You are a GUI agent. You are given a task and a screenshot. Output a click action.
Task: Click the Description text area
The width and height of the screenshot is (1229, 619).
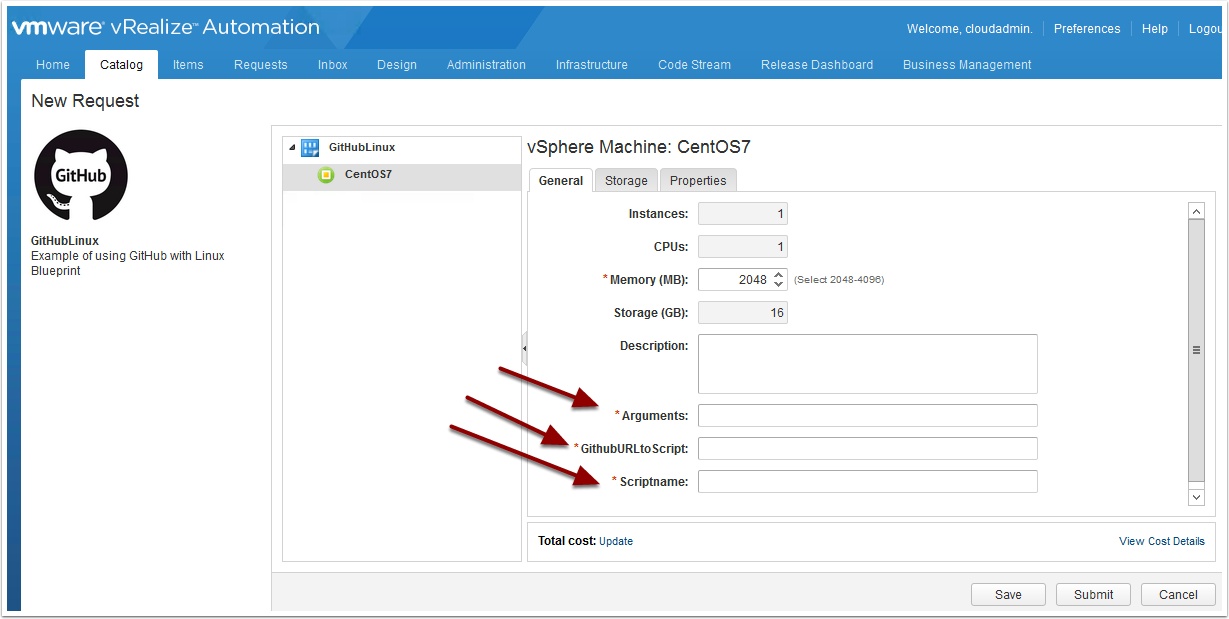(x=868, y=364)
